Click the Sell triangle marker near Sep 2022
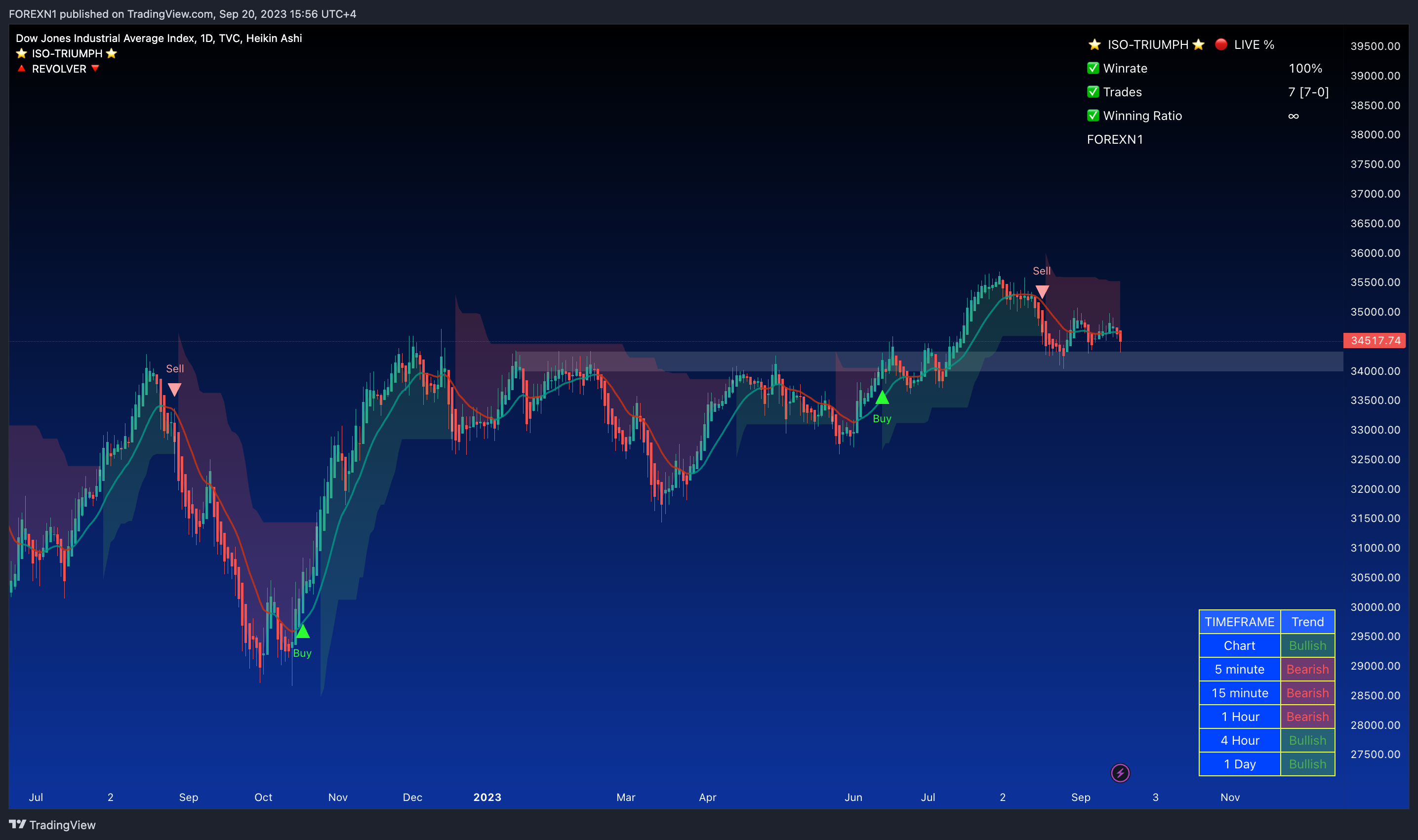 (x=174, y=390)
